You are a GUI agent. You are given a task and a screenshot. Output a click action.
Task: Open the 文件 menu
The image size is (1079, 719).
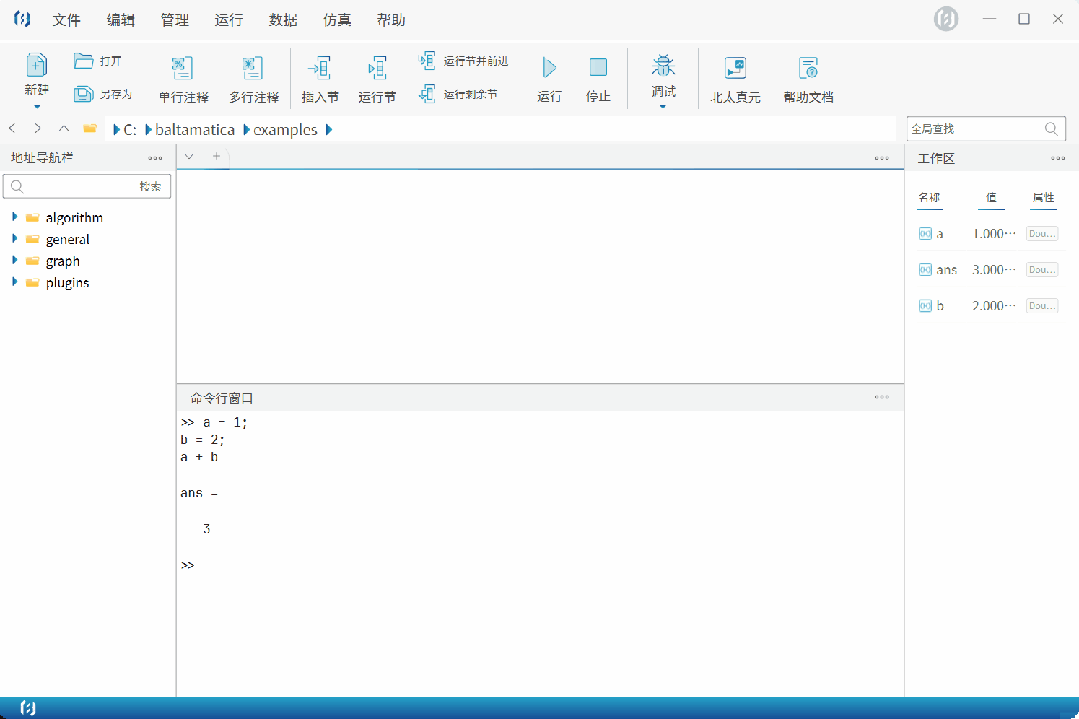tap(67, 20)
